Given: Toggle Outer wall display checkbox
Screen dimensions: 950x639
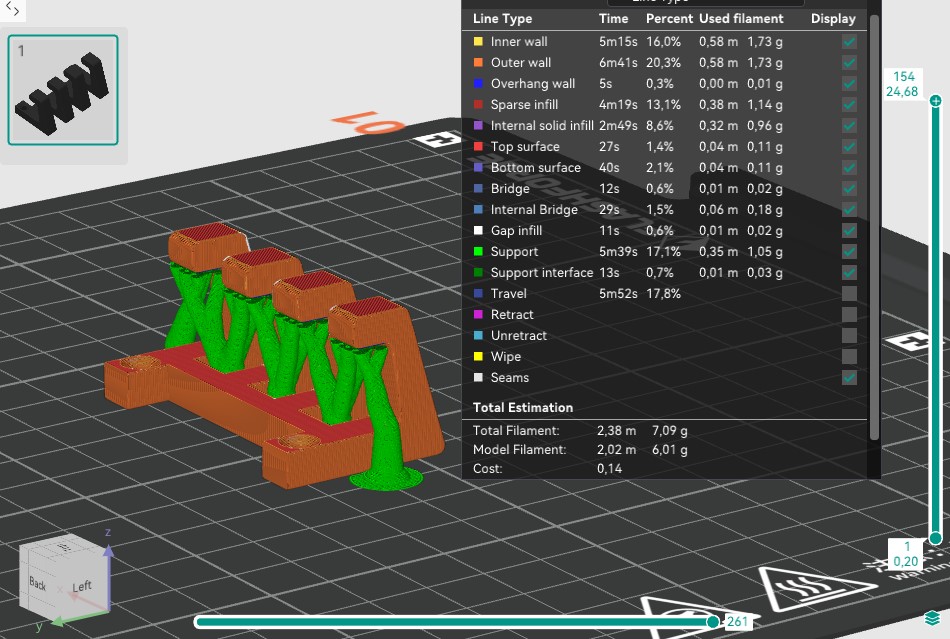Looking at the screenshot, I should pyautogui.click(x=849, y=62).
